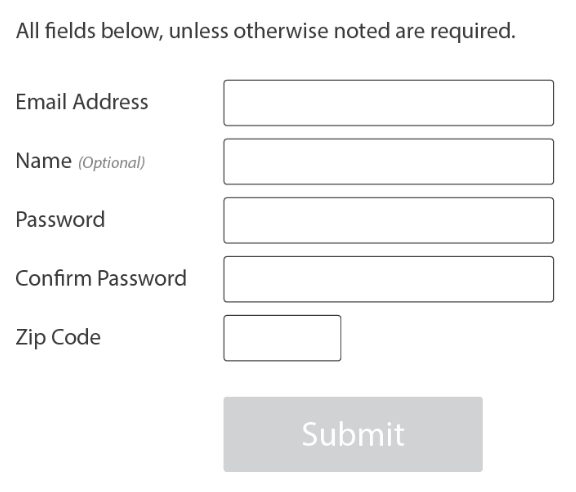Click the italic '(Optional)' note
Viewport: 576px width, 492px height.
112,163
